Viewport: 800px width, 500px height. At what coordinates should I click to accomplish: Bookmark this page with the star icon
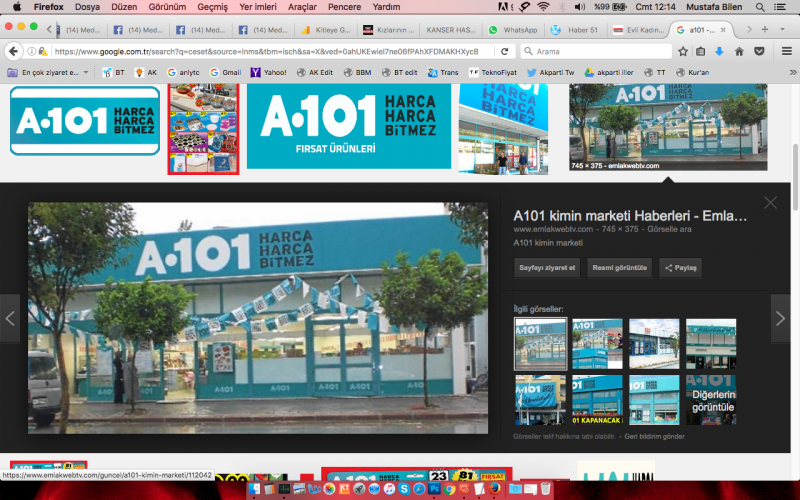click(x=683, y=51)
